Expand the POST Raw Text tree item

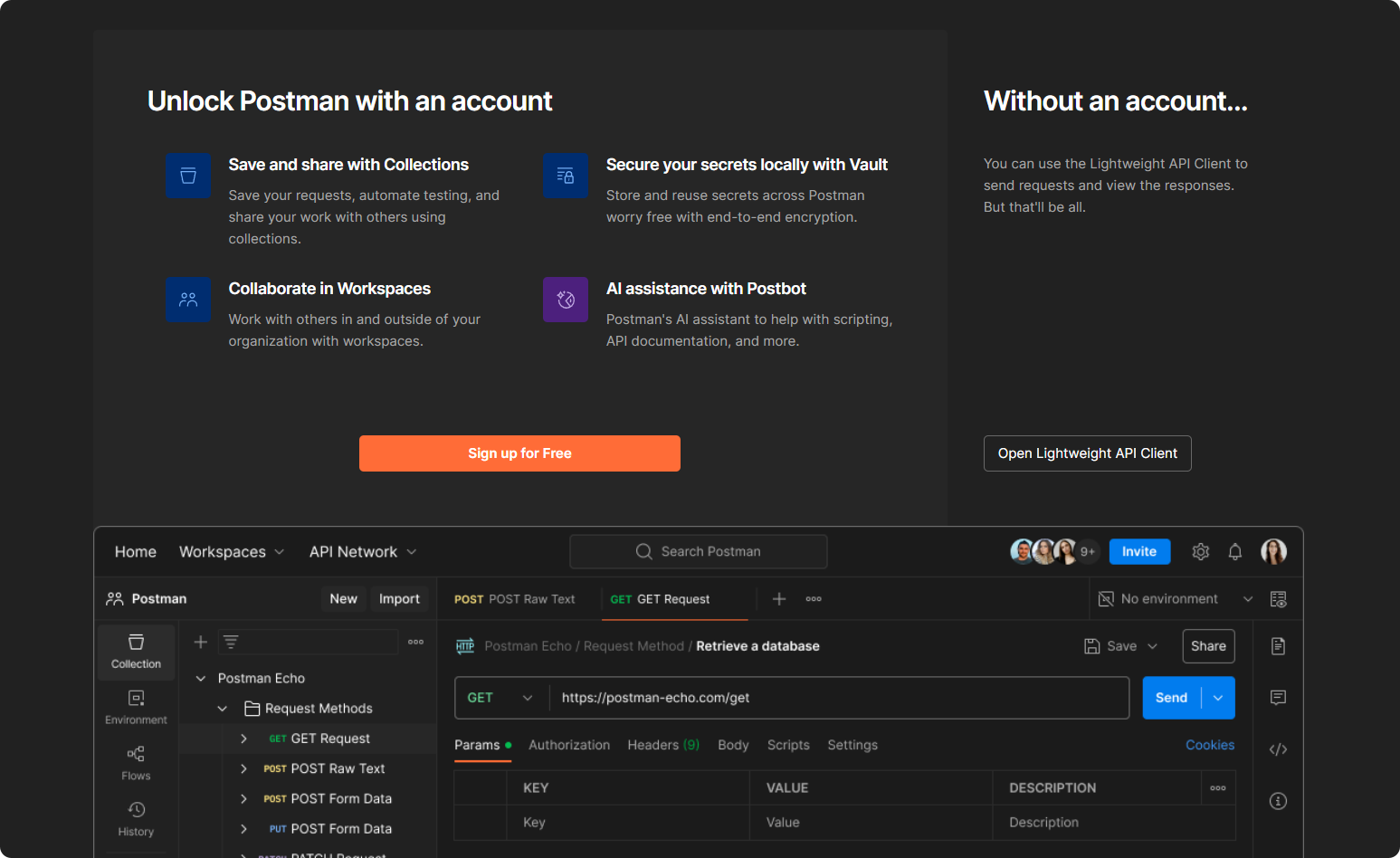pyautogui.click(x=243, y=768)
